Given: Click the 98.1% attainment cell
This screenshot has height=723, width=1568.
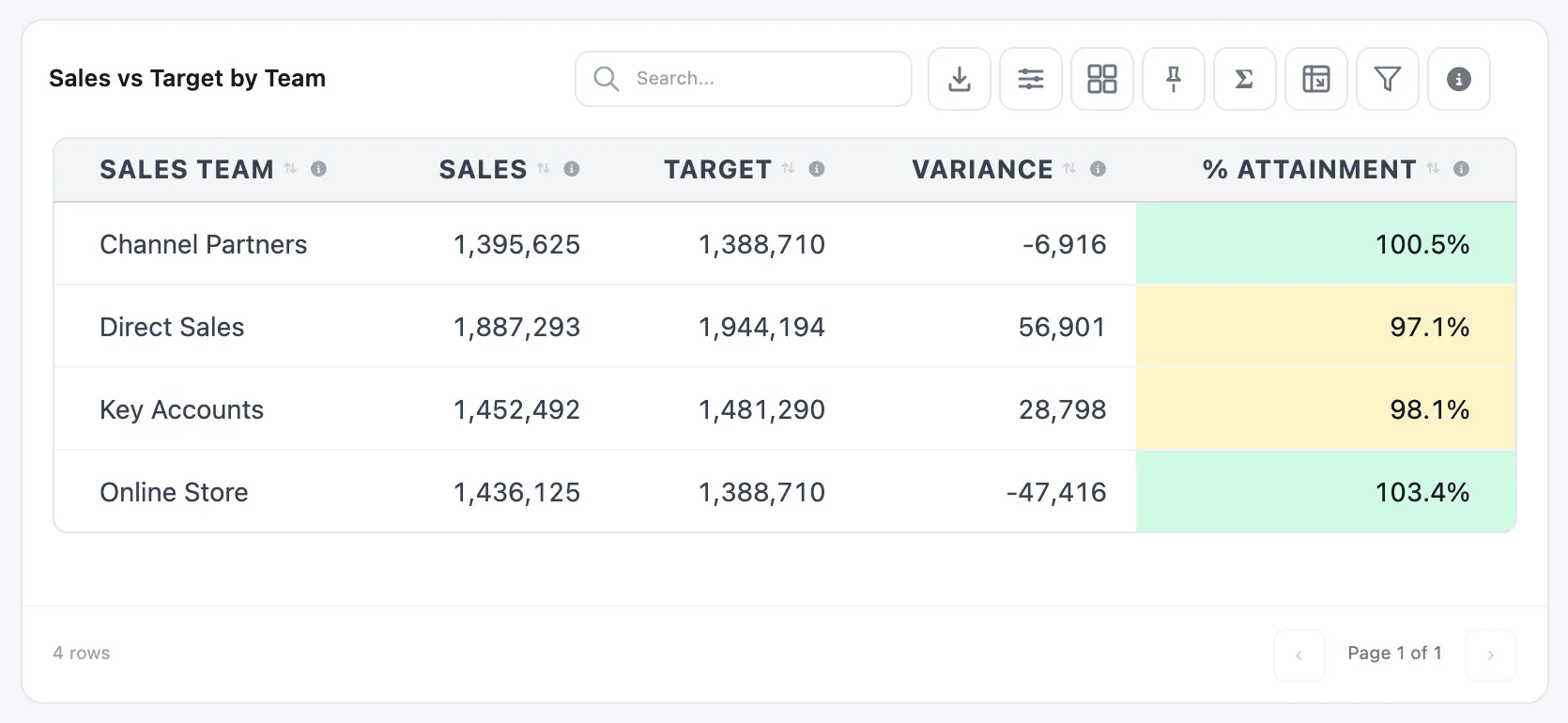Looking at the screenshot, I should [1326, 409].
